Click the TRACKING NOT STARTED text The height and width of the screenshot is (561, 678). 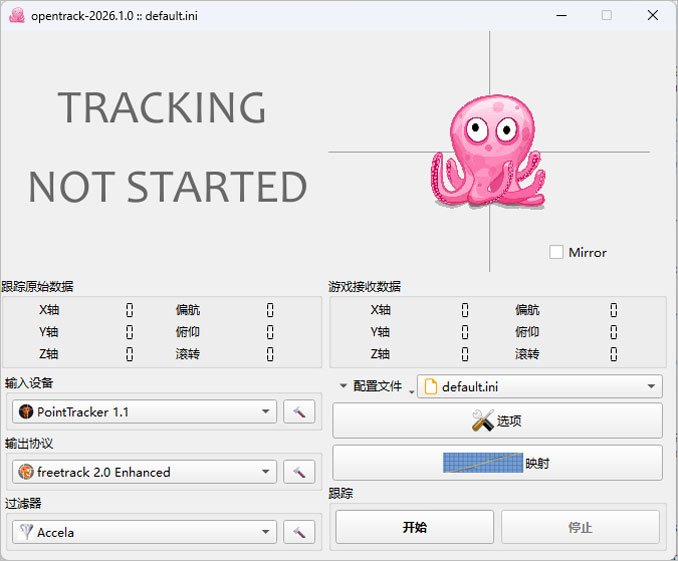168,147
